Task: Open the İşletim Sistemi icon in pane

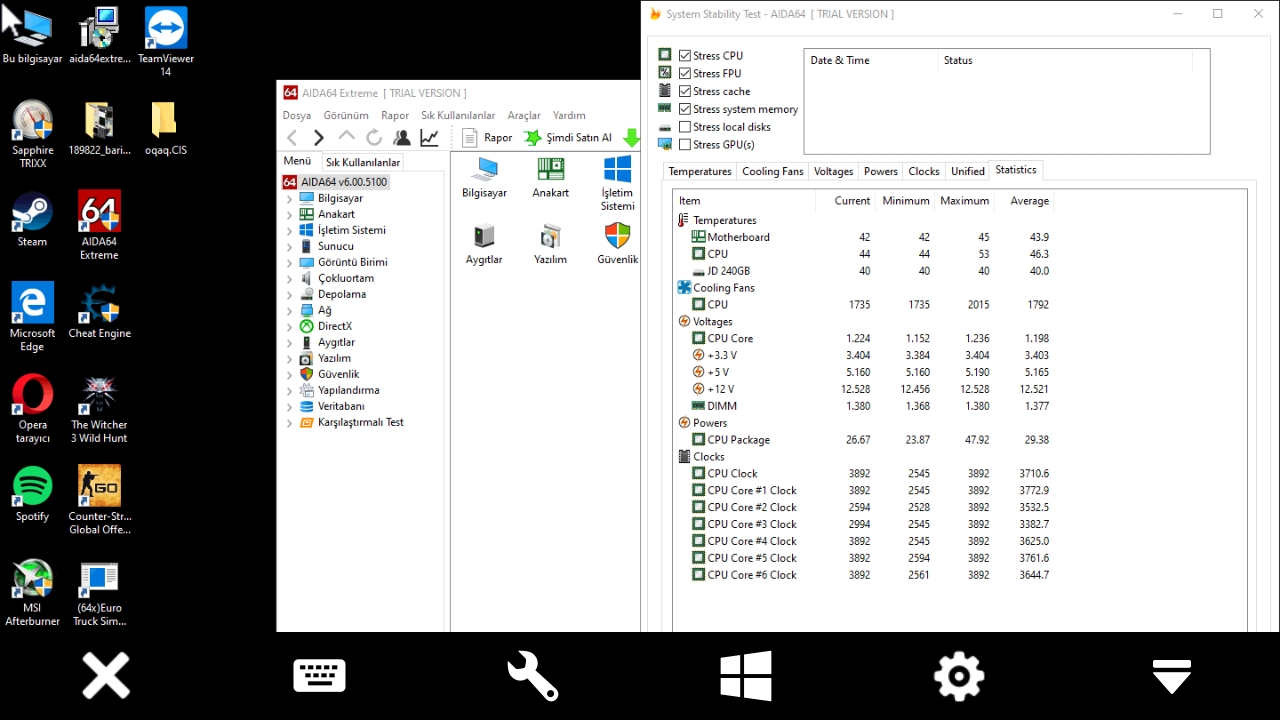Action: 617,183
